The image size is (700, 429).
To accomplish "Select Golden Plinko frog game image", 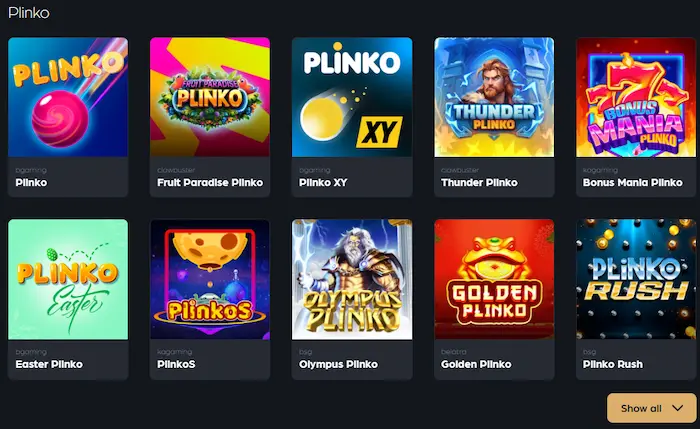I will click(494, 279).
